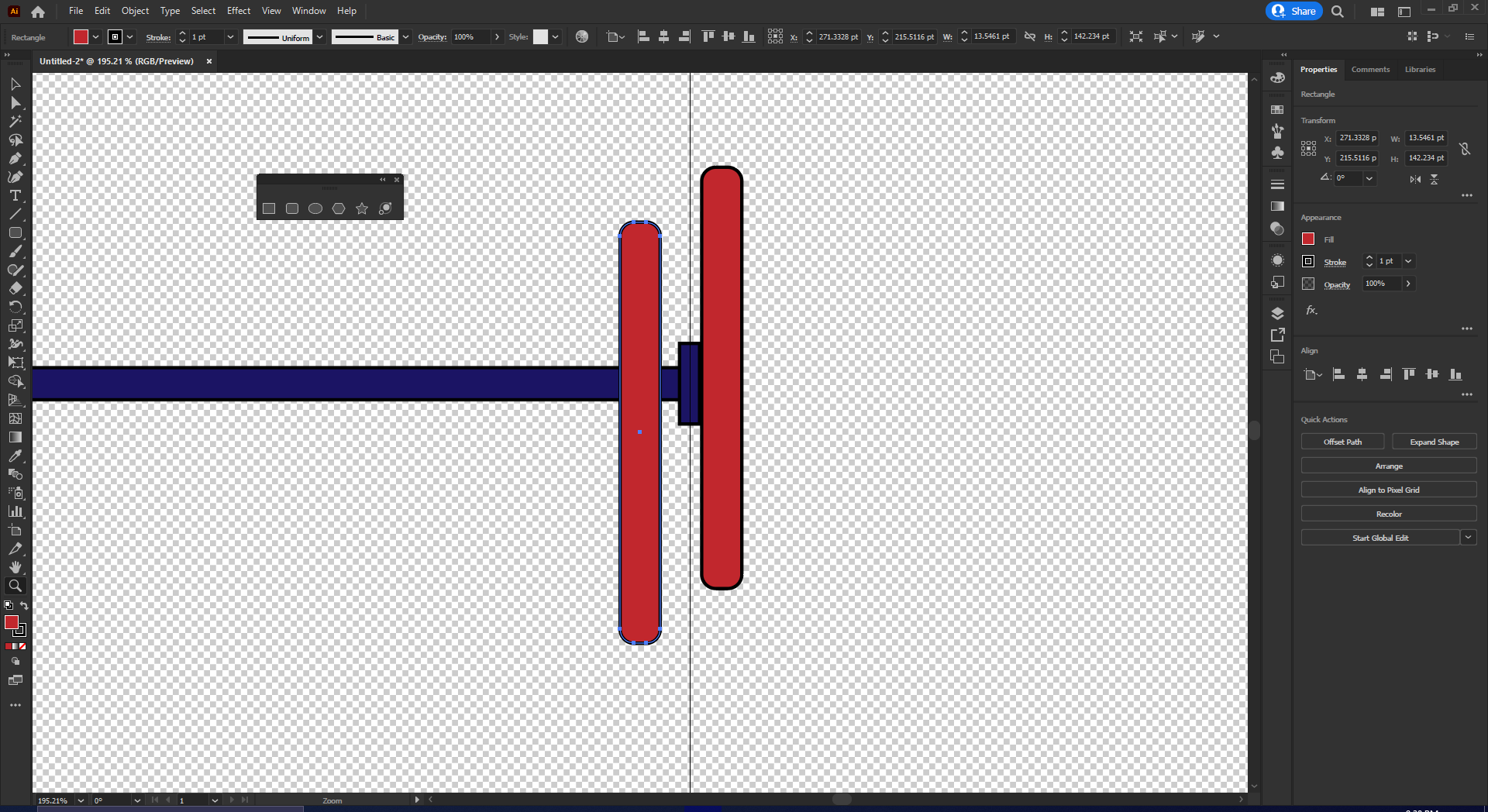The height and width of the screenshot is (812, 1488).
Task: Select the Pen tool
Action: click(x=15, y=159)
